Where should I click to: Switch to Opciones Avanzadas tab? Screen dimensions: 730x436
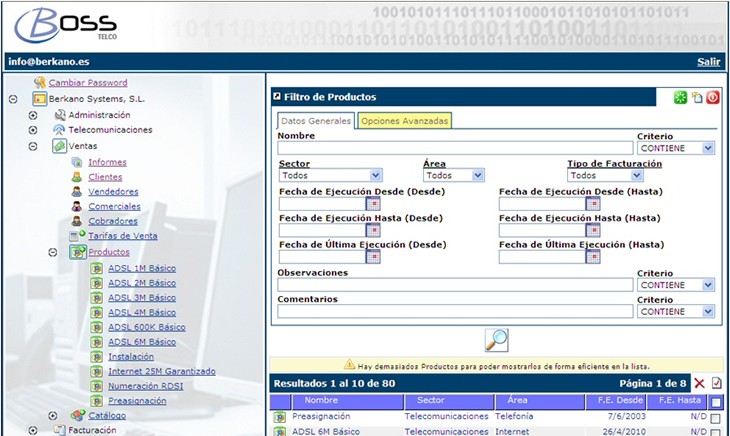tap(404, 121)
